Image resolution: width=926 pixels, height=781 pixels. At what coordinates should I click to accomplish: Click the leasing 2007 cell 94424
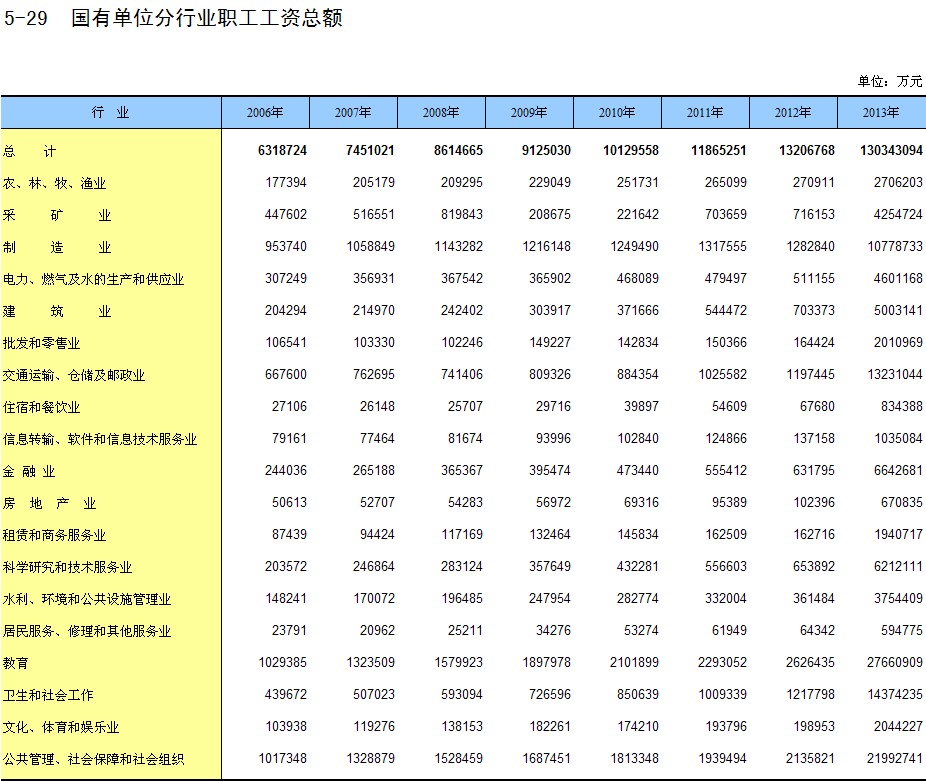(x=377, y=534)
